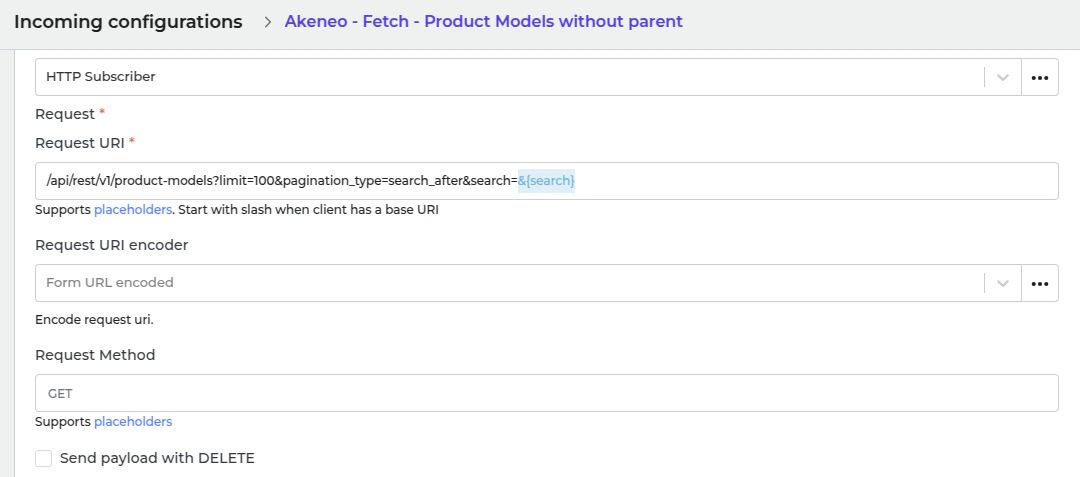Viewport: 1080px width, 477px height.
Task: Open the HTTP Subscriber three-dots options menu
Action: point(1039,77)
